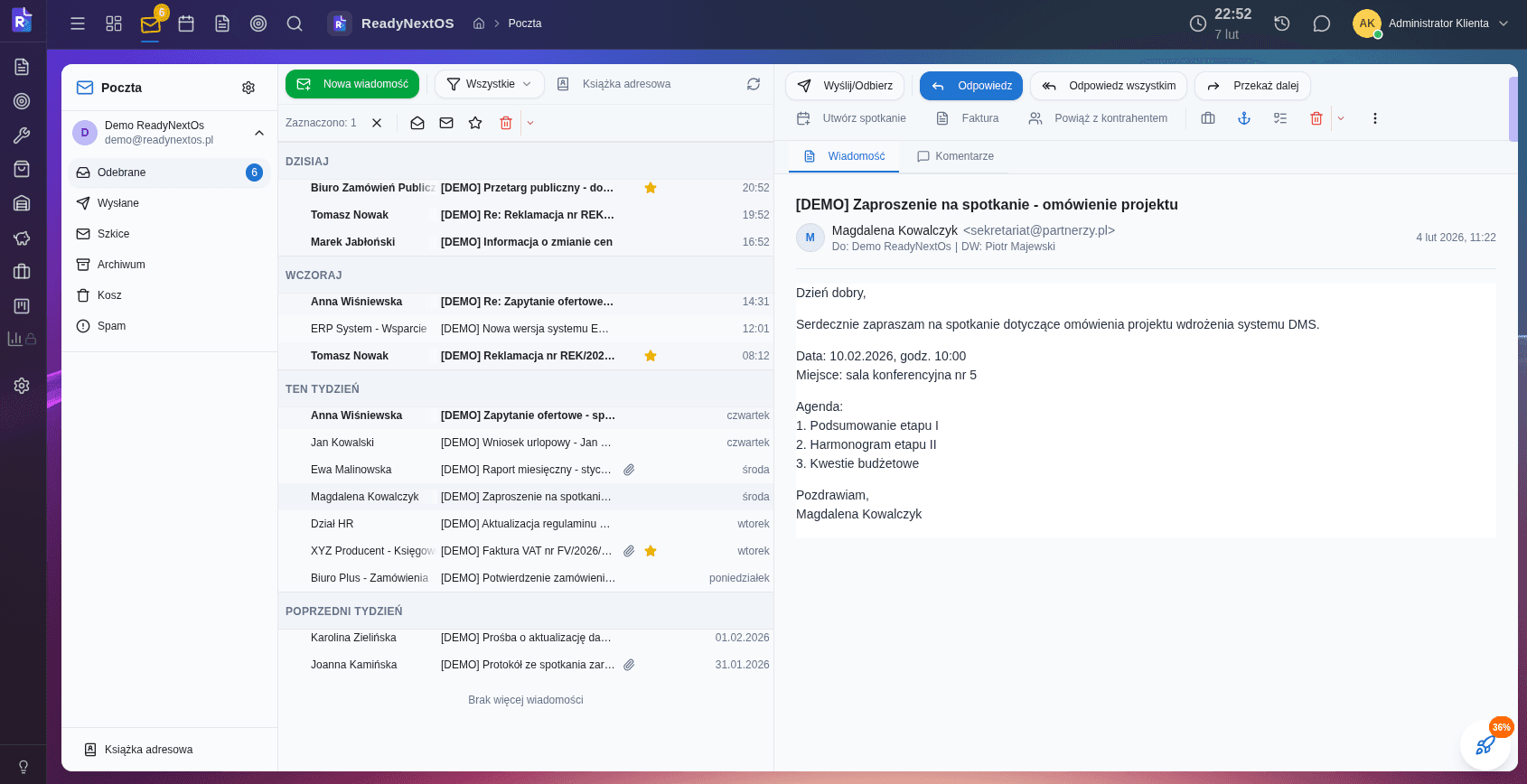Open the Wszystkie filter dropdown
1527x784 pixels.
pyautogui.click(x=490, y=84)
